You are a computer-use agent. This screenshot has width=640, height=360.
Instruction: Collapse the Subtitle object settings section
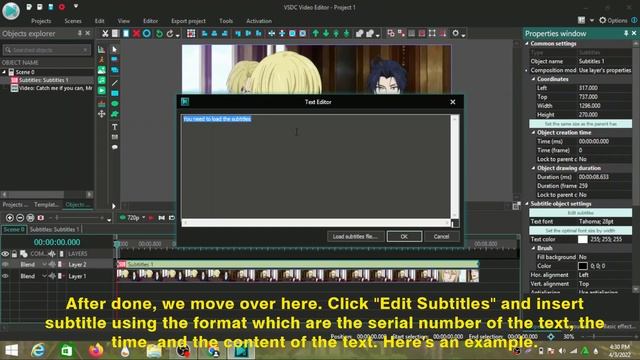pos(527,203)
